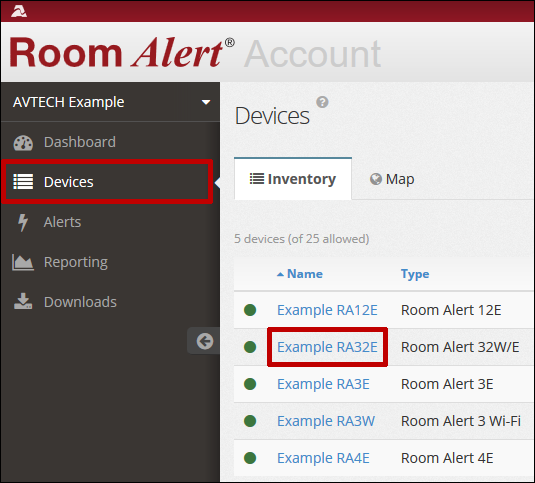This screenshot has width=535, height=483.
Task: Click green status dot for Example RA12E
Action: pos(250,310)
